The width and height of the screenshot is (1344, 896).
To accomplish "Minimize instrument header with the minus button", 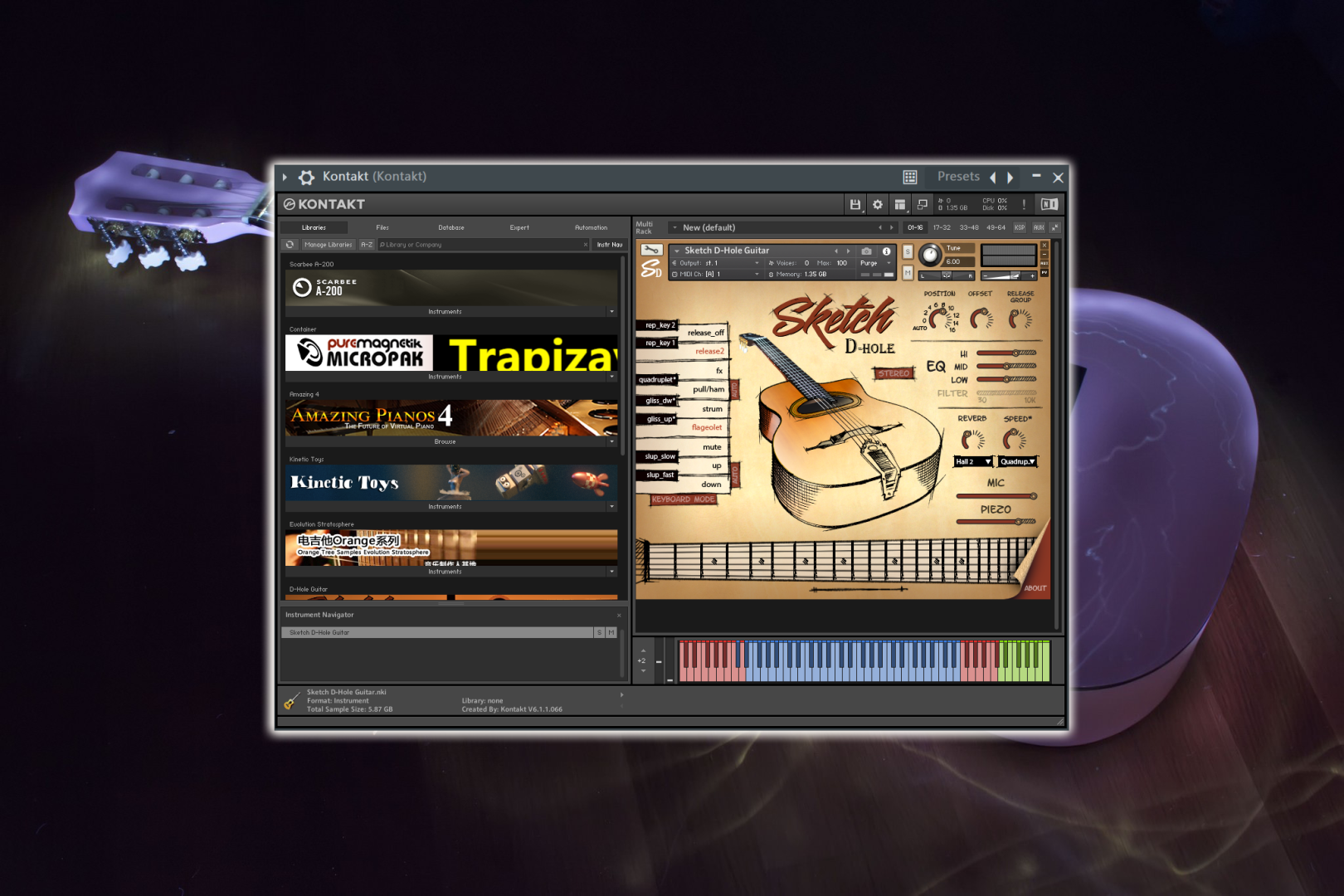I will coord(1045,254).
